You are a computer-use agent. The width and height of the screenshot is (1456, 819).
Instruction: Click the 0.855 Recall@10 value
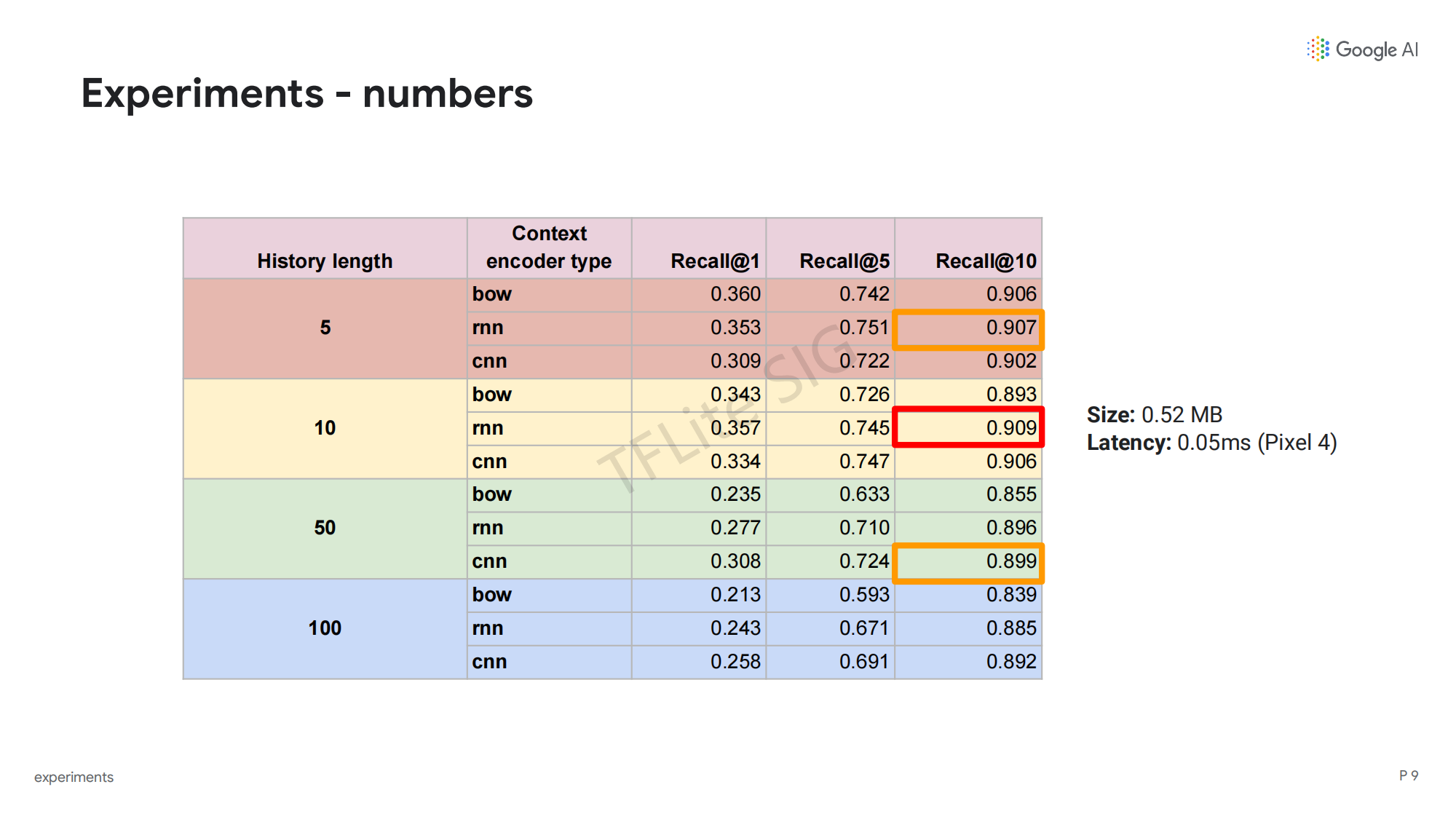pos(1011,494)
